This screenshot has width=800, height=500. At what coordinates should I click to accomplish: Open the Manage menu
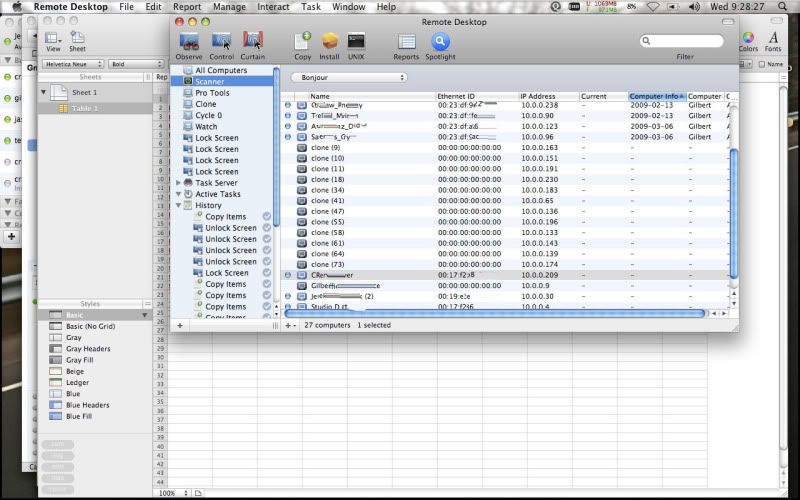[229, 7]
